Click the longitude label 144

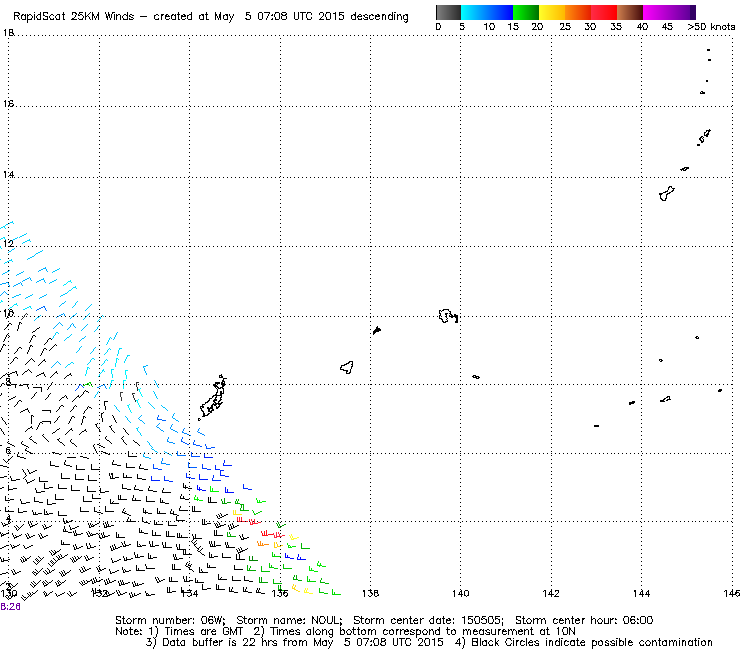[x=641, y=593]
